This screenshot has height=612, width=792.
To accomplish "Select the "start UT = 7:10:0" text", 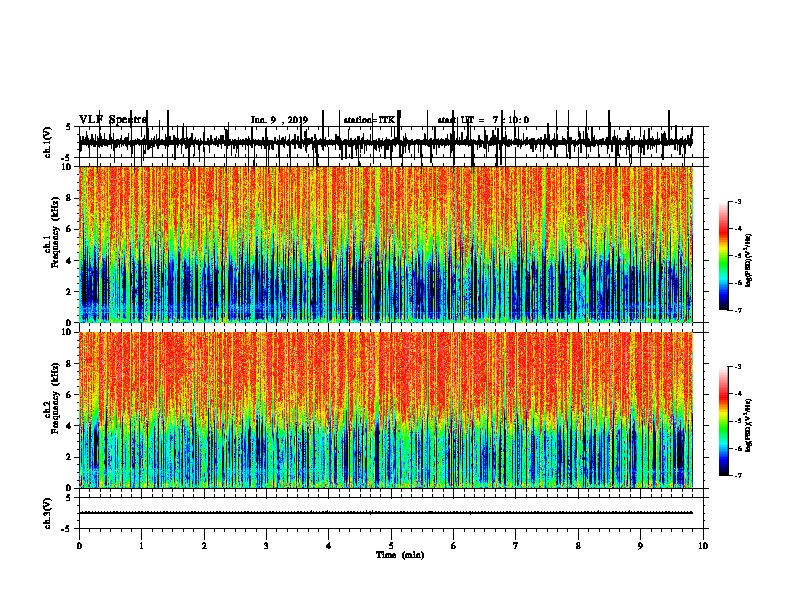I will [x=483, y=120].
